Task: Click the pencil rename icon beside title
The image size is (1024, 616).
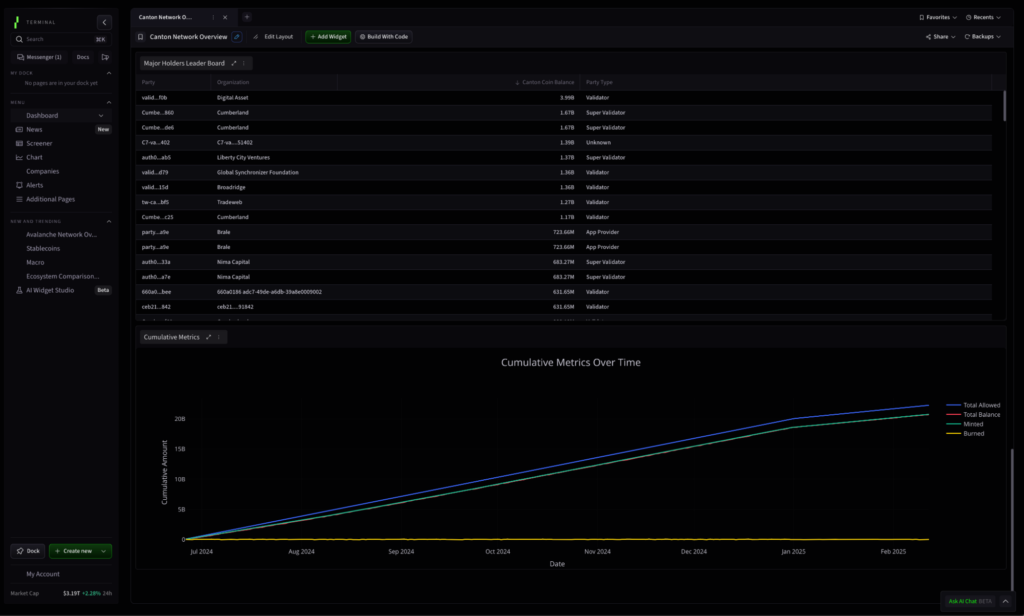Action: (x=237, y=37)
